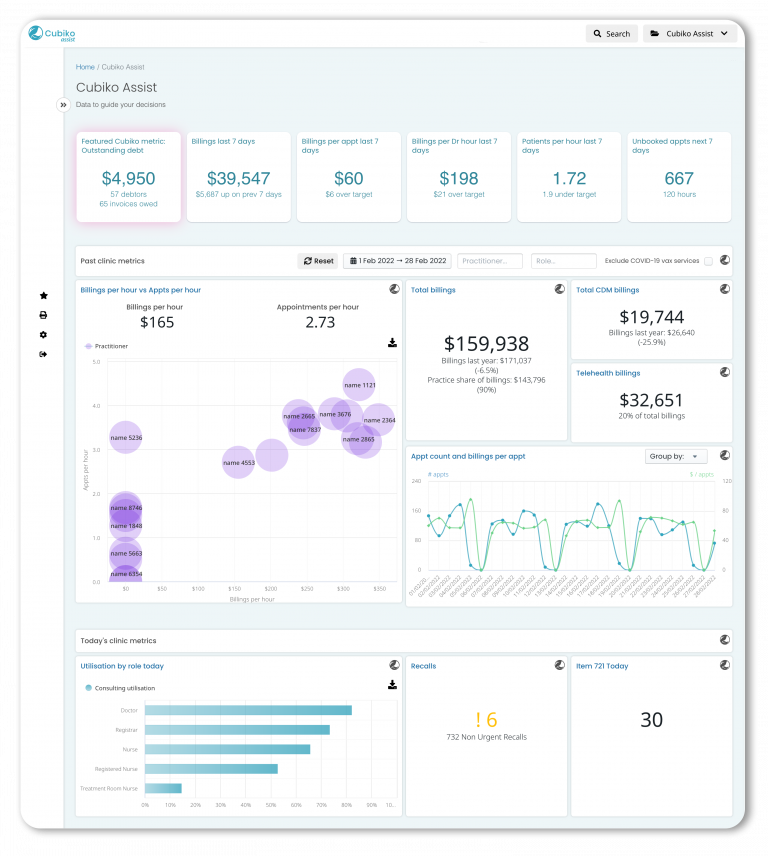
Task: Click the 732 Non Urgent Recalls text
Action: (x=486, y=737)
